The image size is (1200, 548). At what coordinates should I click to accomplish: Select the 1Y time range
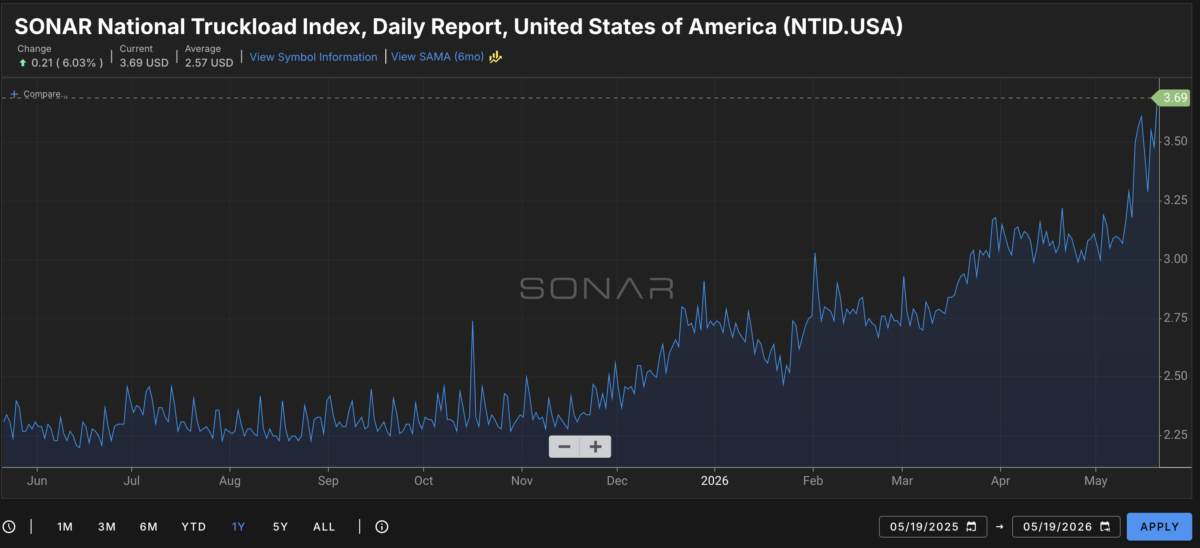coord(238,527)
